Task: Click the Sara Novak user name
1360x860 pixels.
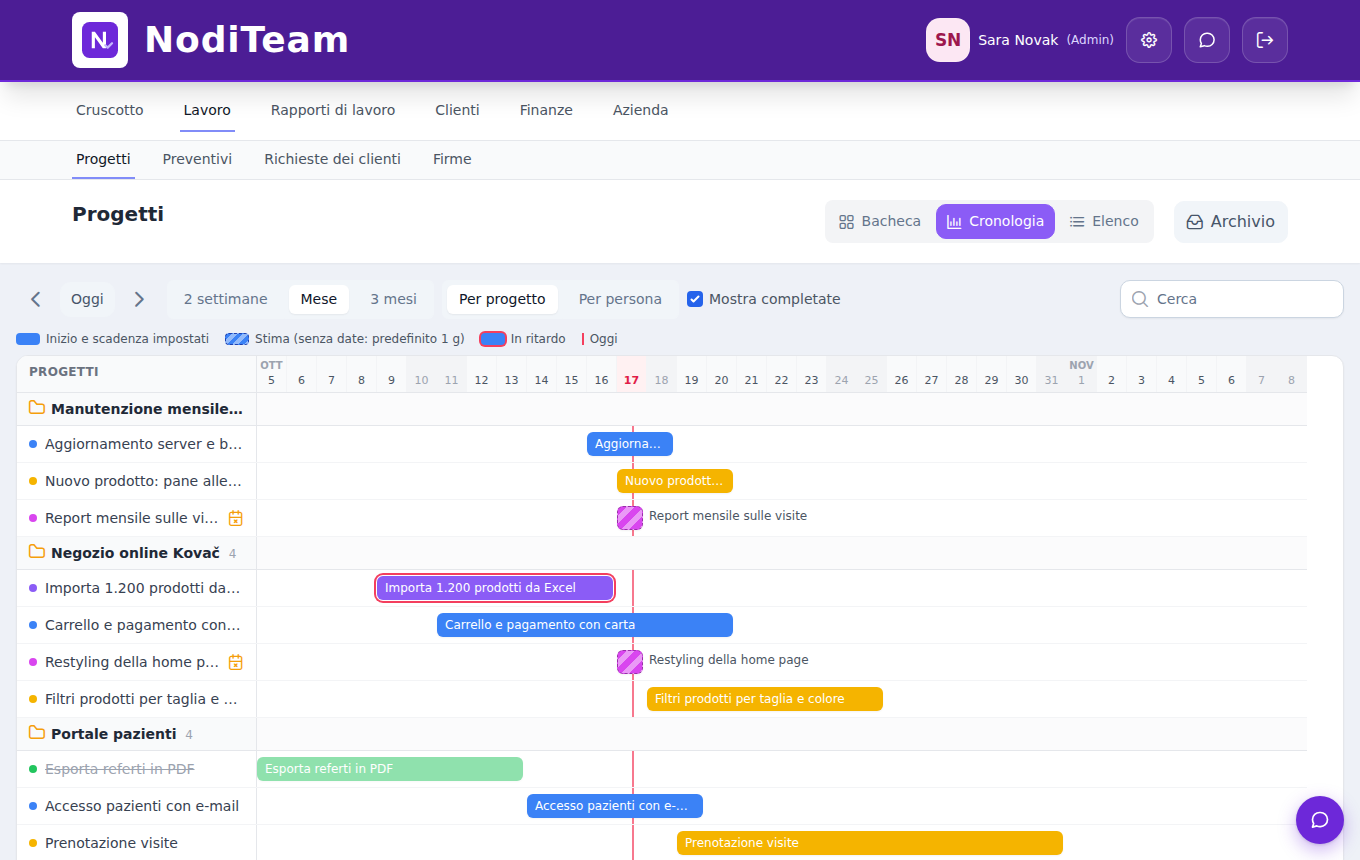Action: point(1018,40)
